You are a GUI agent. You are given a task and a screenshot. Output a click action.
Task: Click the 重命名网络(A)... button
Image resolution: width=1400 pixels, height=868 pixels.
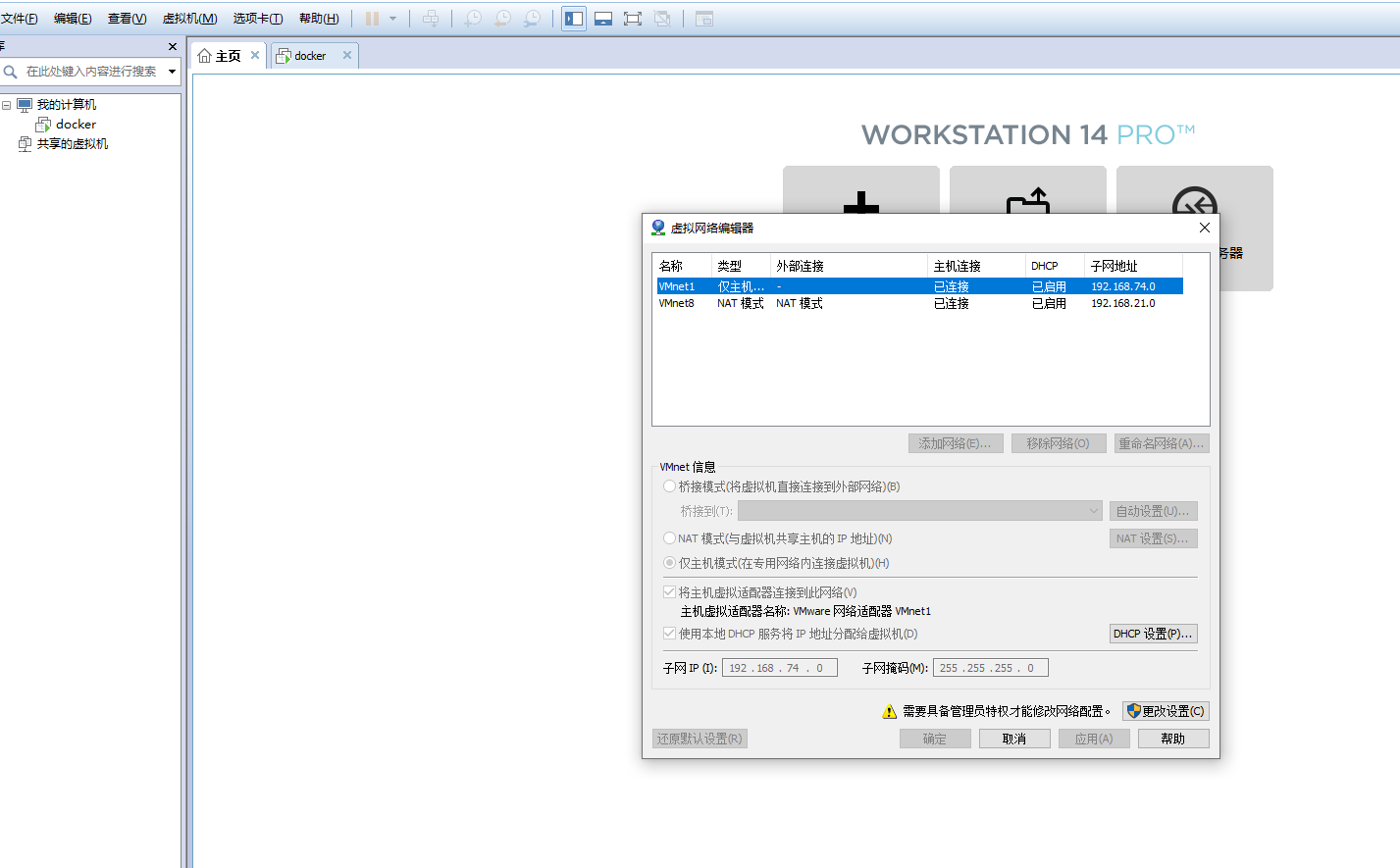pyautogui.click(x=1162, y=443)
